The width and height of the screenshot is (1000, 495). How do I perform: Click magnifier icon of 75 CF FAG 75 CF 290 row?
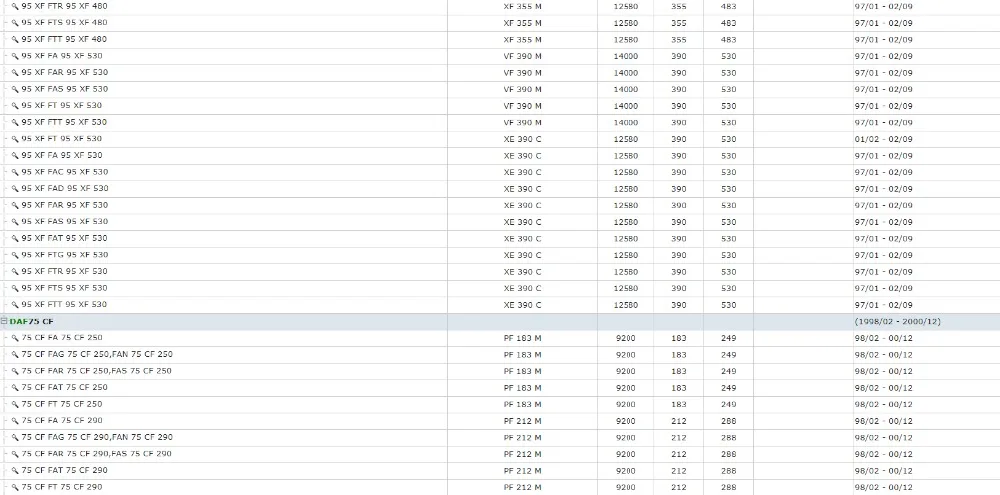[x=15, y=437]
